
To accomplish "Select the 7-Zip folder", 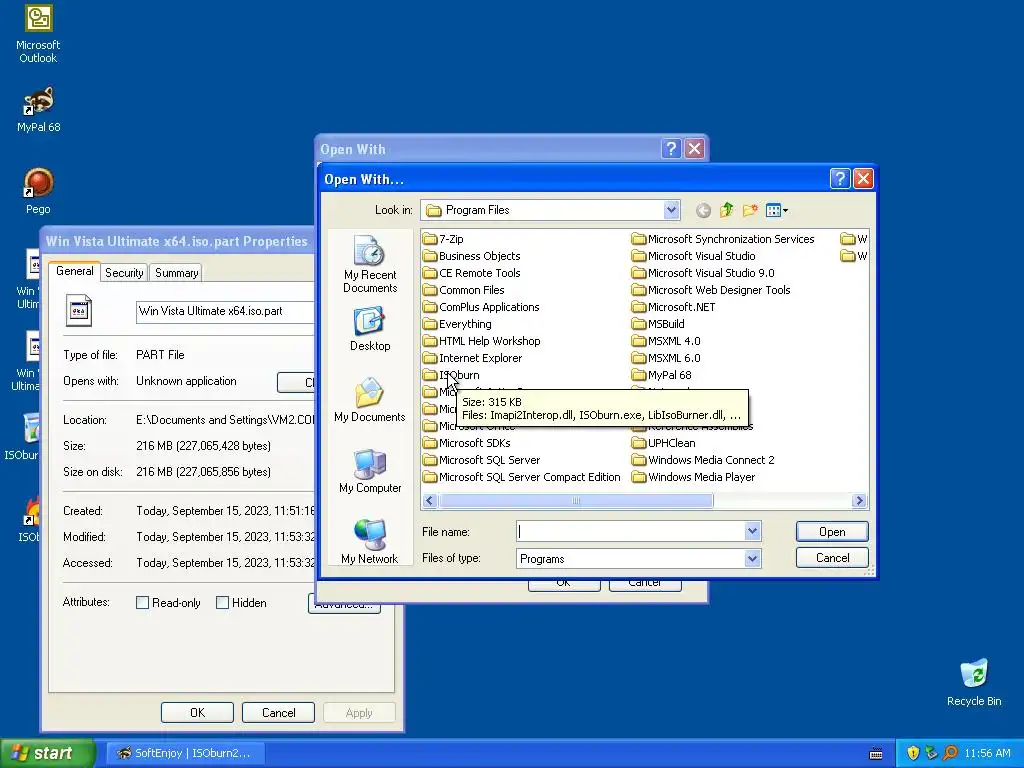I will click(x=443, y=239).
